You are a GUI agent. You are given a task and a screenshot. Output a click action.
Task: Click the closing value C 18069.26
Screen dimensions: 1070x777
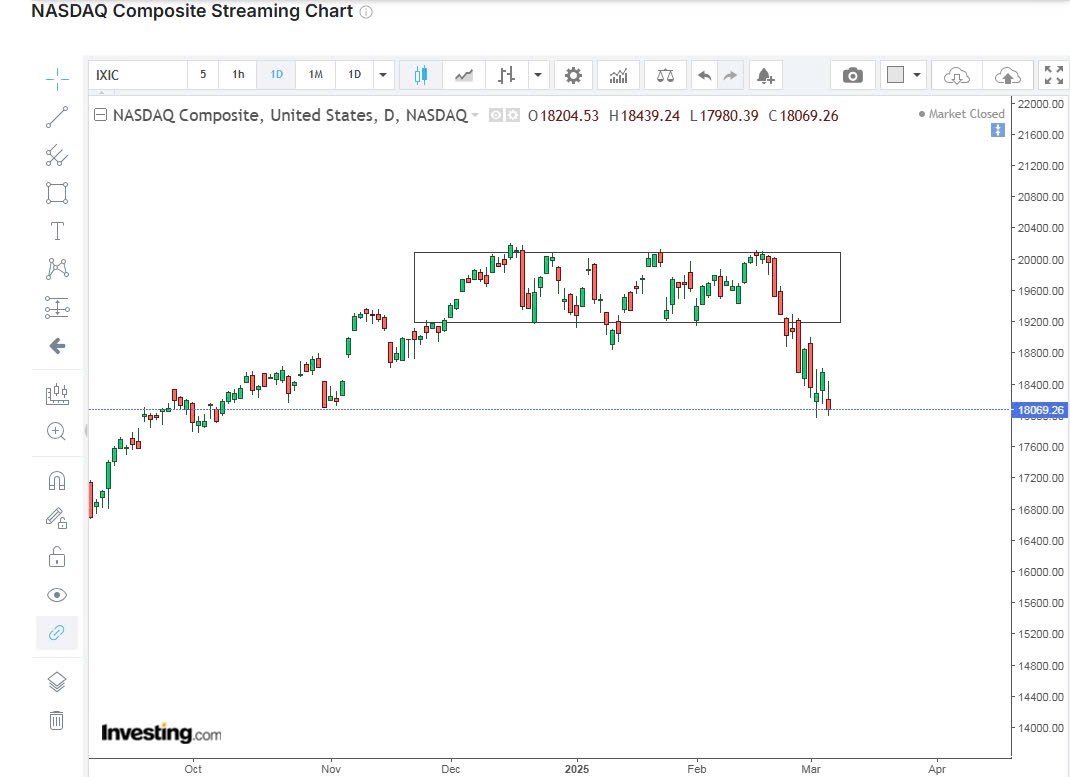click(803, 116)
